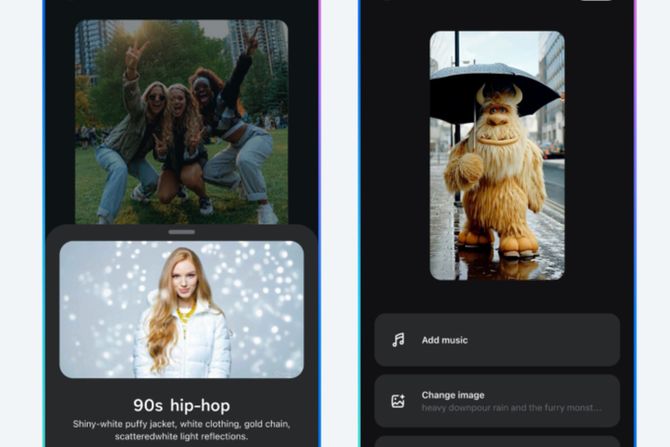Click the "Shiny-white puffy jacket" description text
This screenshot has width=670, height=447.
[182, 430]
